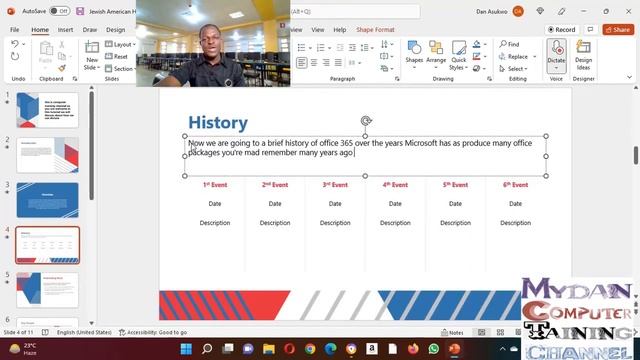640x360 pixels.
Task: Open the Layout dropdown
Action: pyautogui.click(x=120, y=44)
